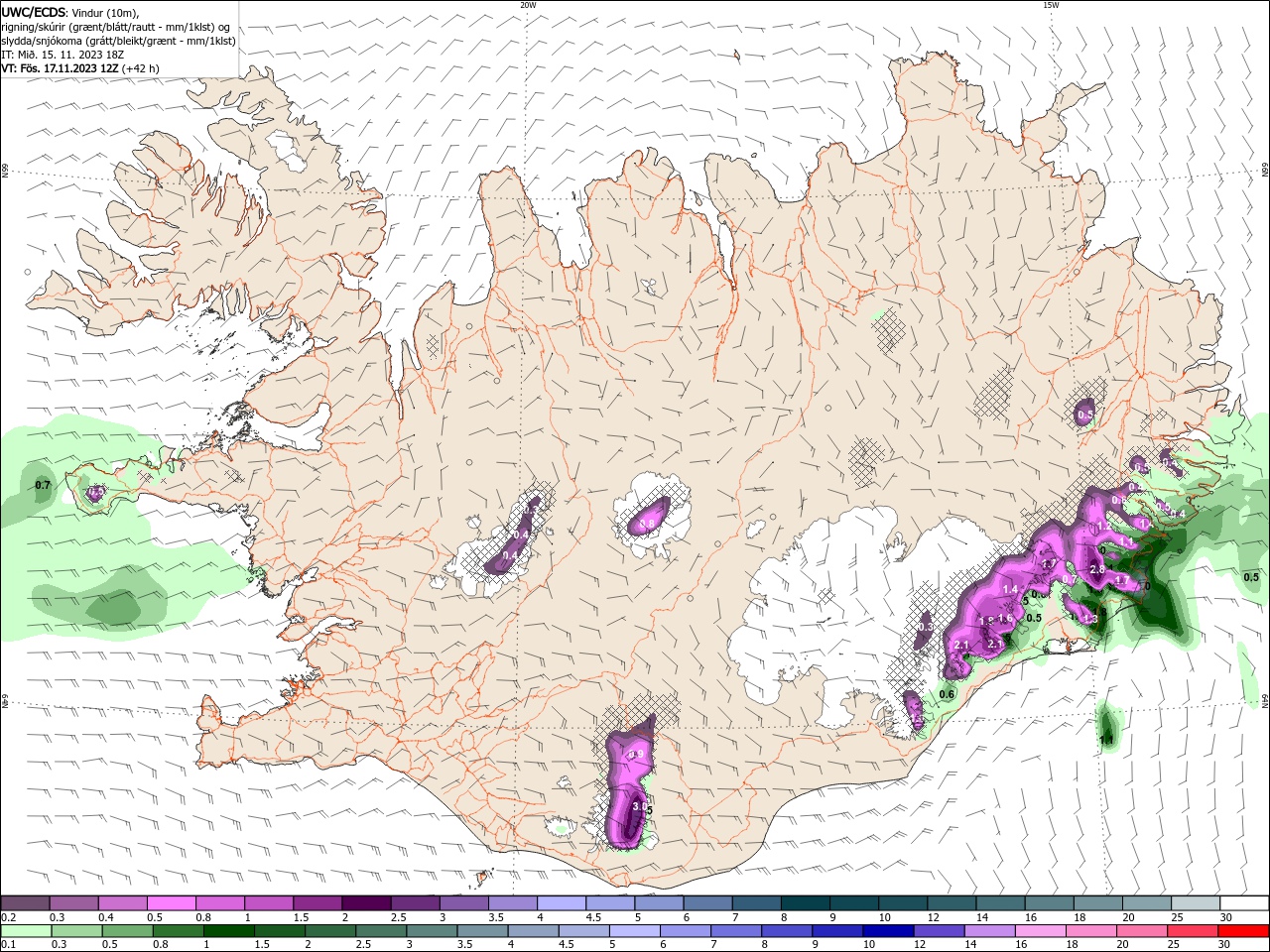Pick rain scale swatch between 2.5 and 3
Screen dimensions: 1270x952
click(380, 931)
